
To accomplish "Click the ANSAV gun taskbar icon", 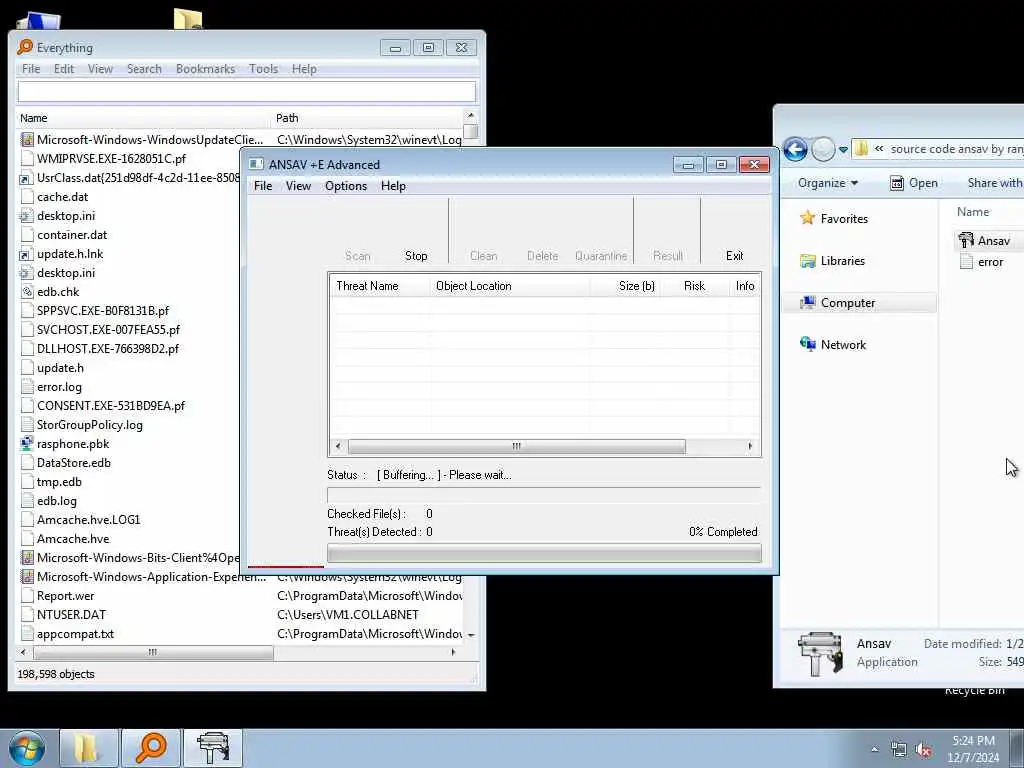I will point(213,748).
